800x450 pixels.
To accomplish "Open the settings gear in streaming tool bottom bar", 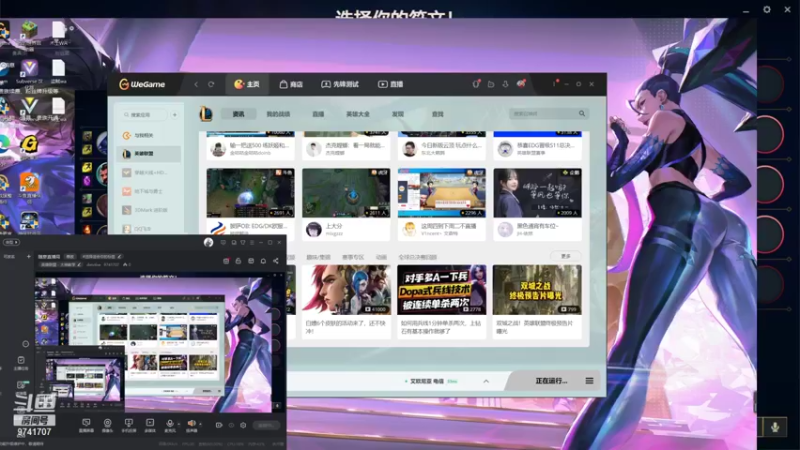I will (x=243, y=425).
